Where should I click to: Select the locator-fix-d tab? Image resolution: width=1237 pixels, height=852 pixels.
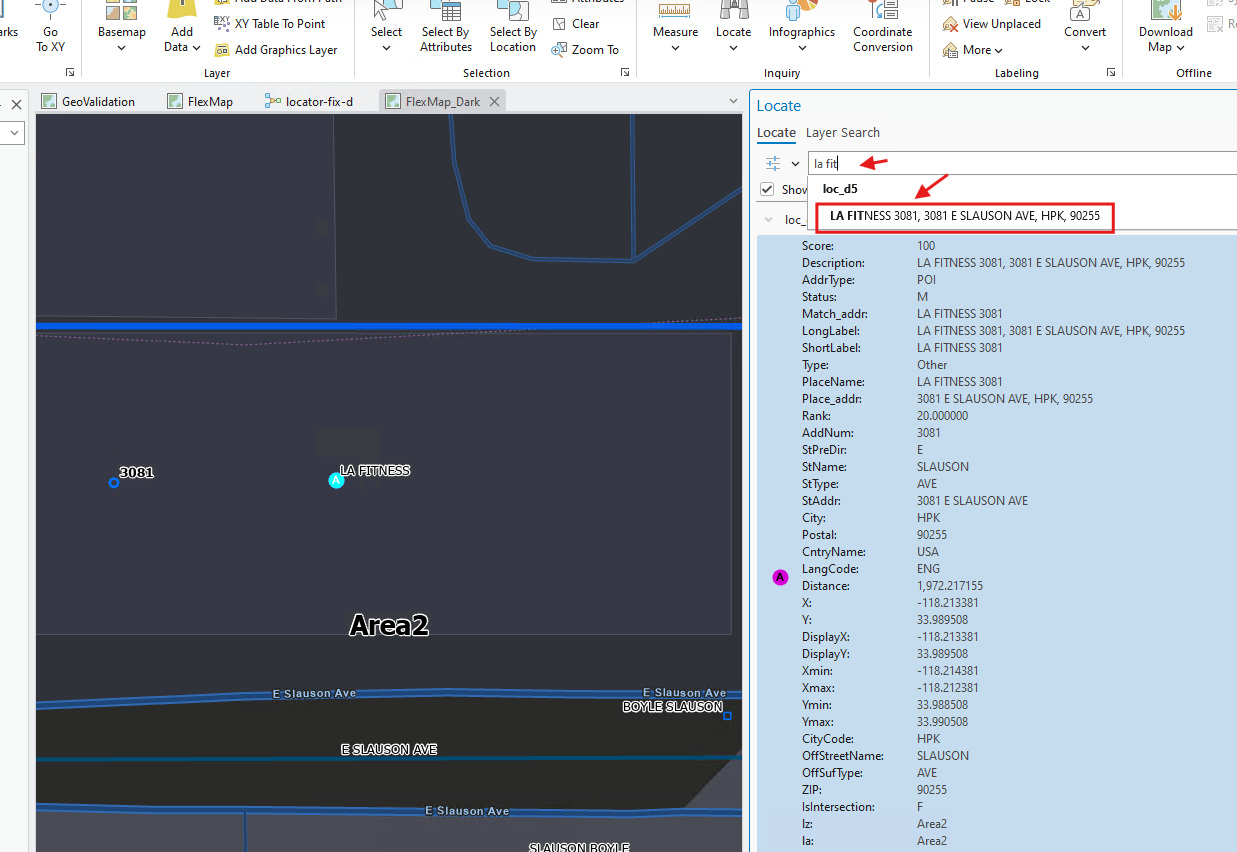(310, 101)
